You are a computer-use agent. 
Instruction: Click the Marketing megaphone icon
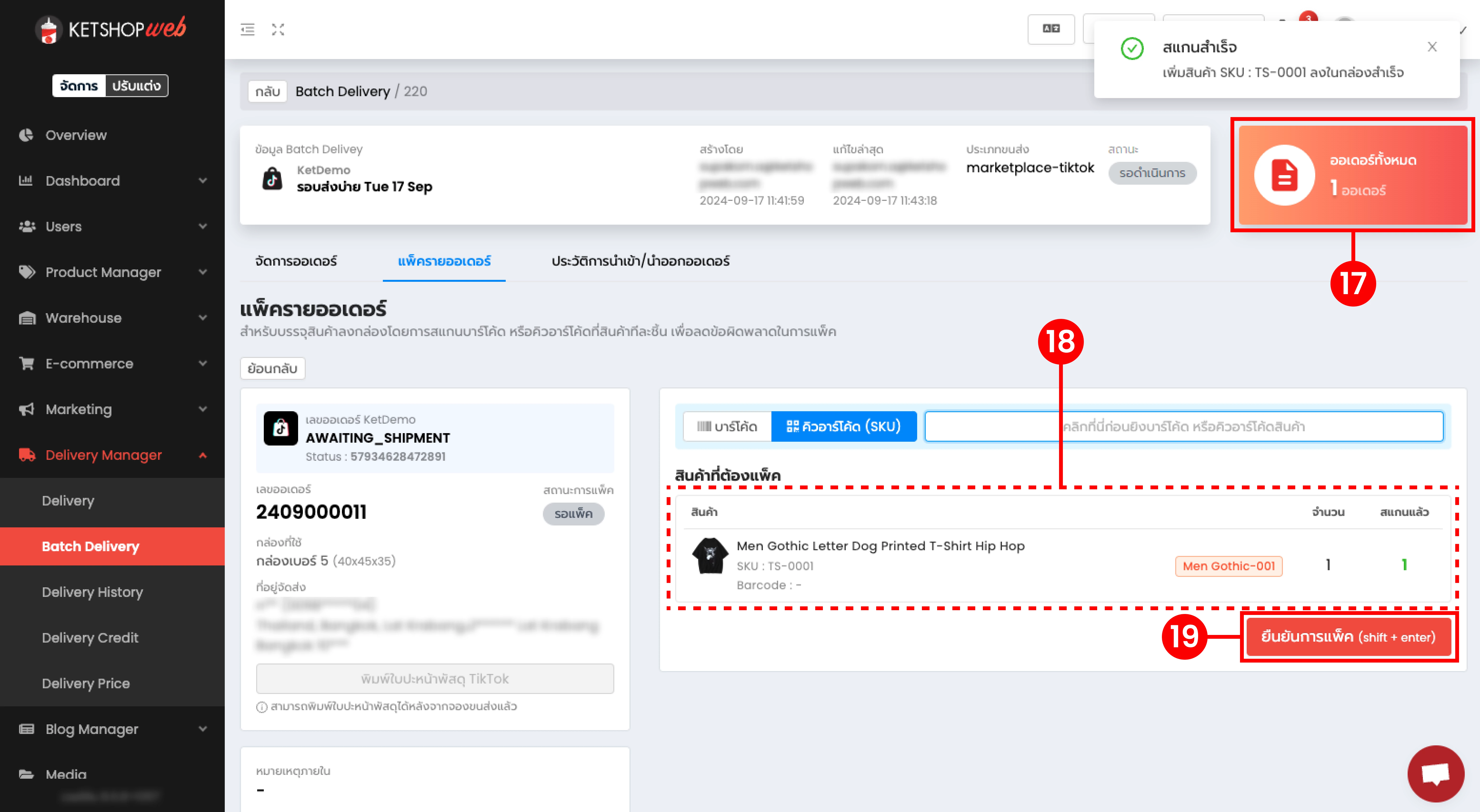pyautogui.click(x=26, y=409)
